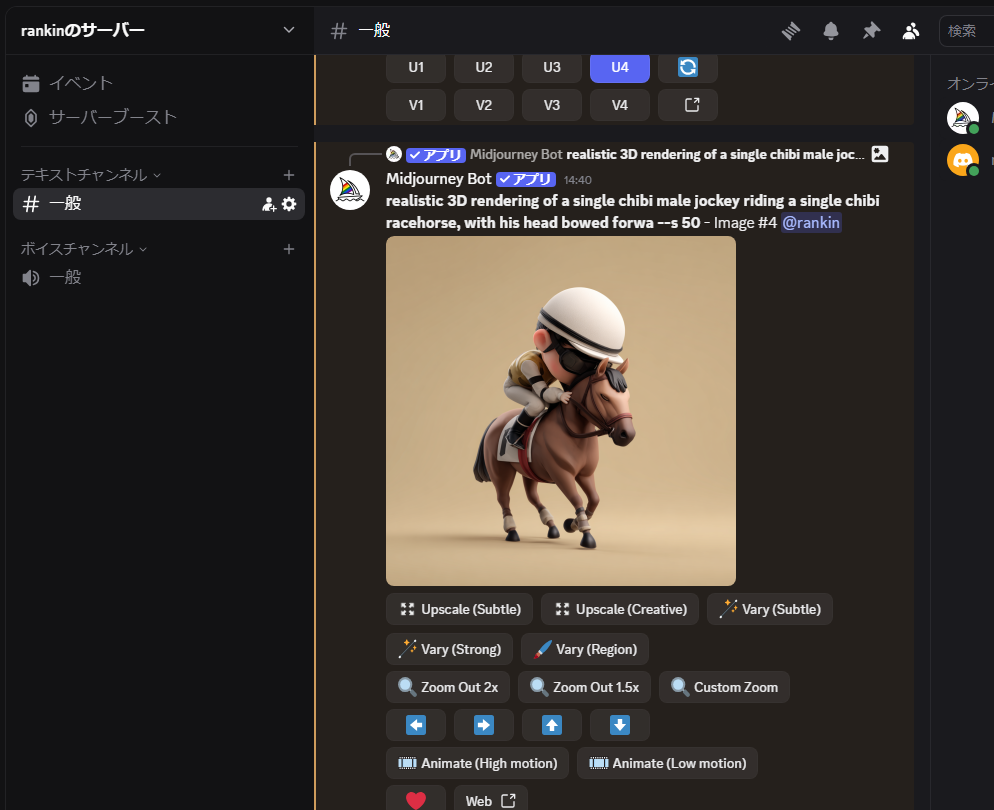Click the 検索 search field
The width and height of the screenshot is (994, 810).
(966, 31)
